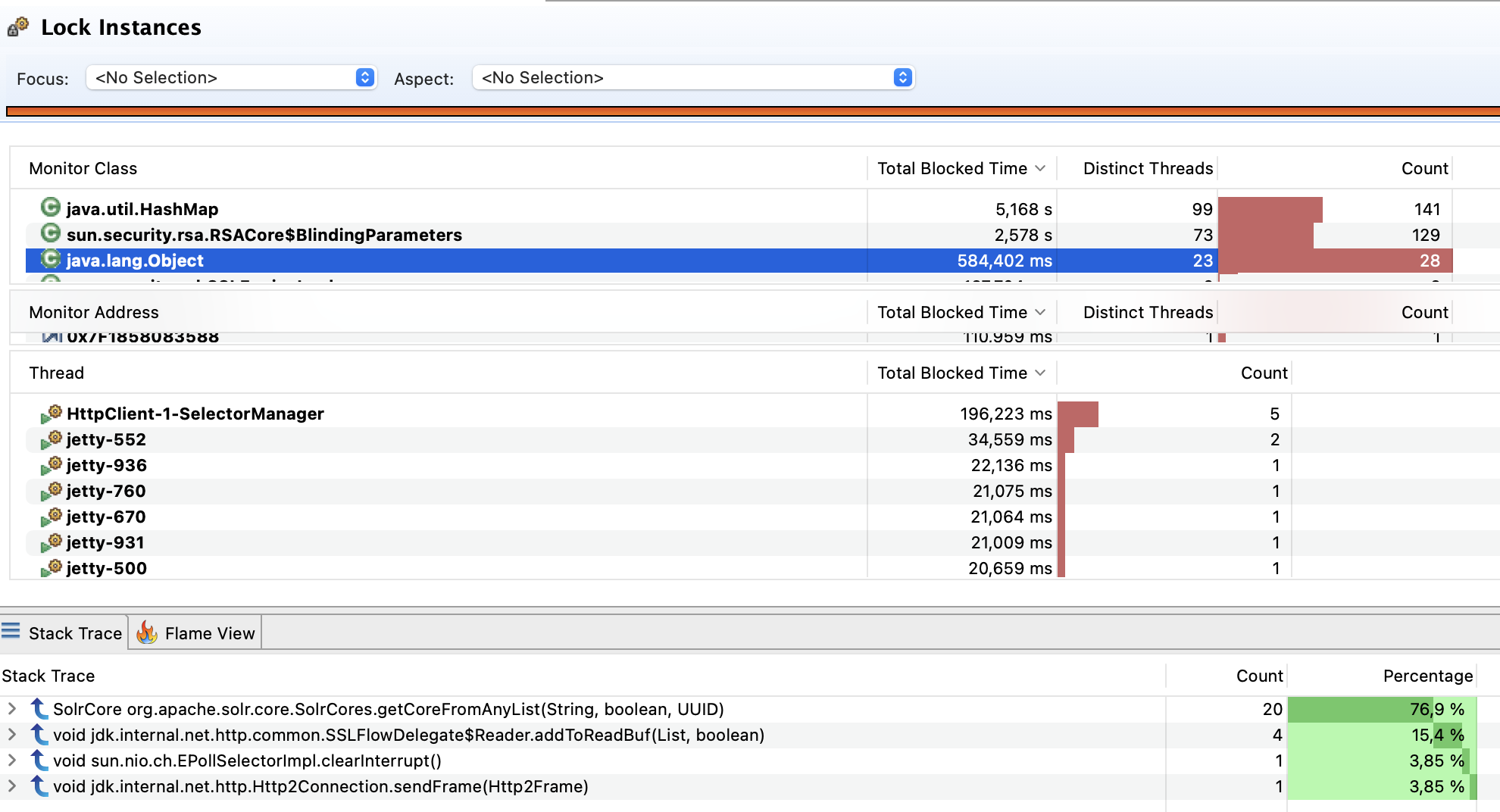The height and width of the screenshot is (812, 1500).
Task: Open the Focus dropdown
Action: (364, 77)
